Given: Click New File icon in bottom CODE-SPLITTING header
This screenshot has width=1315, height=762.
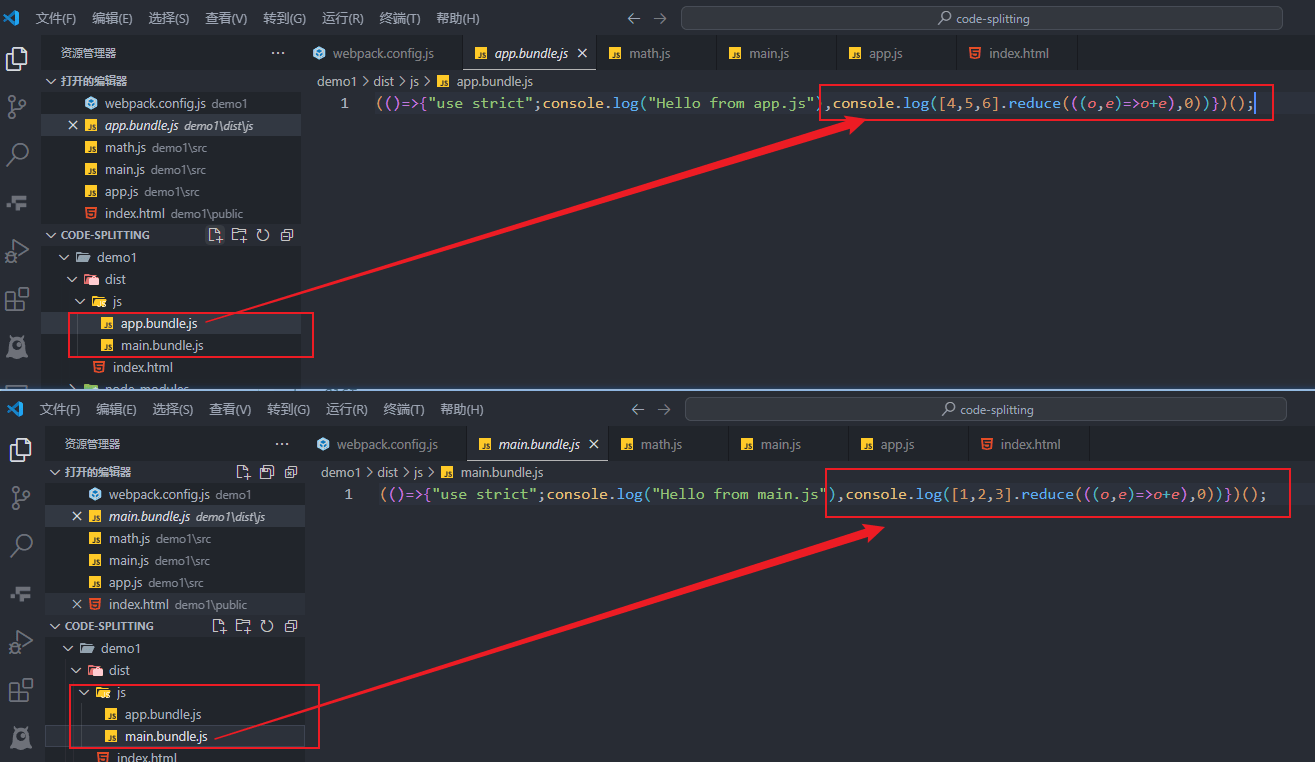Looking at the screenshot, I should point(219,626).
